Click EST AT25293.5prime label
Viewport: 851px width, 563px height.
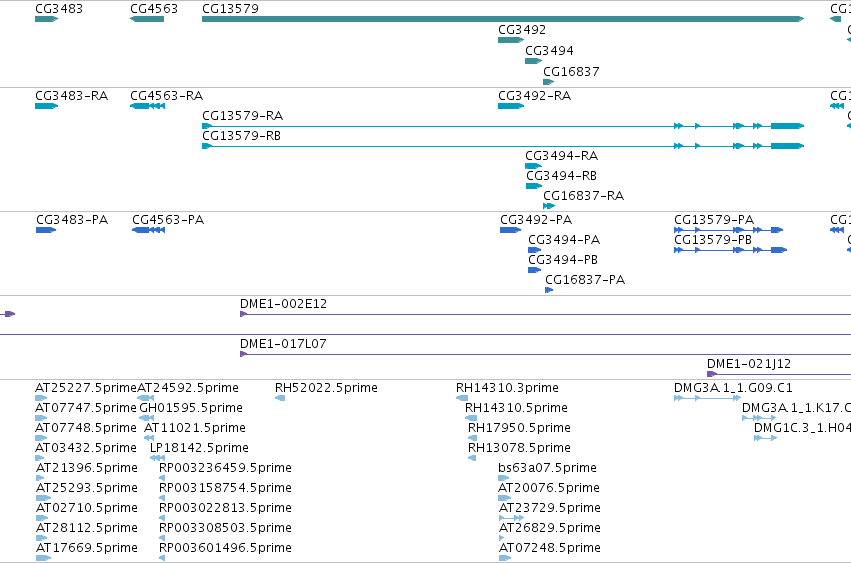click(x=87, y=489)
